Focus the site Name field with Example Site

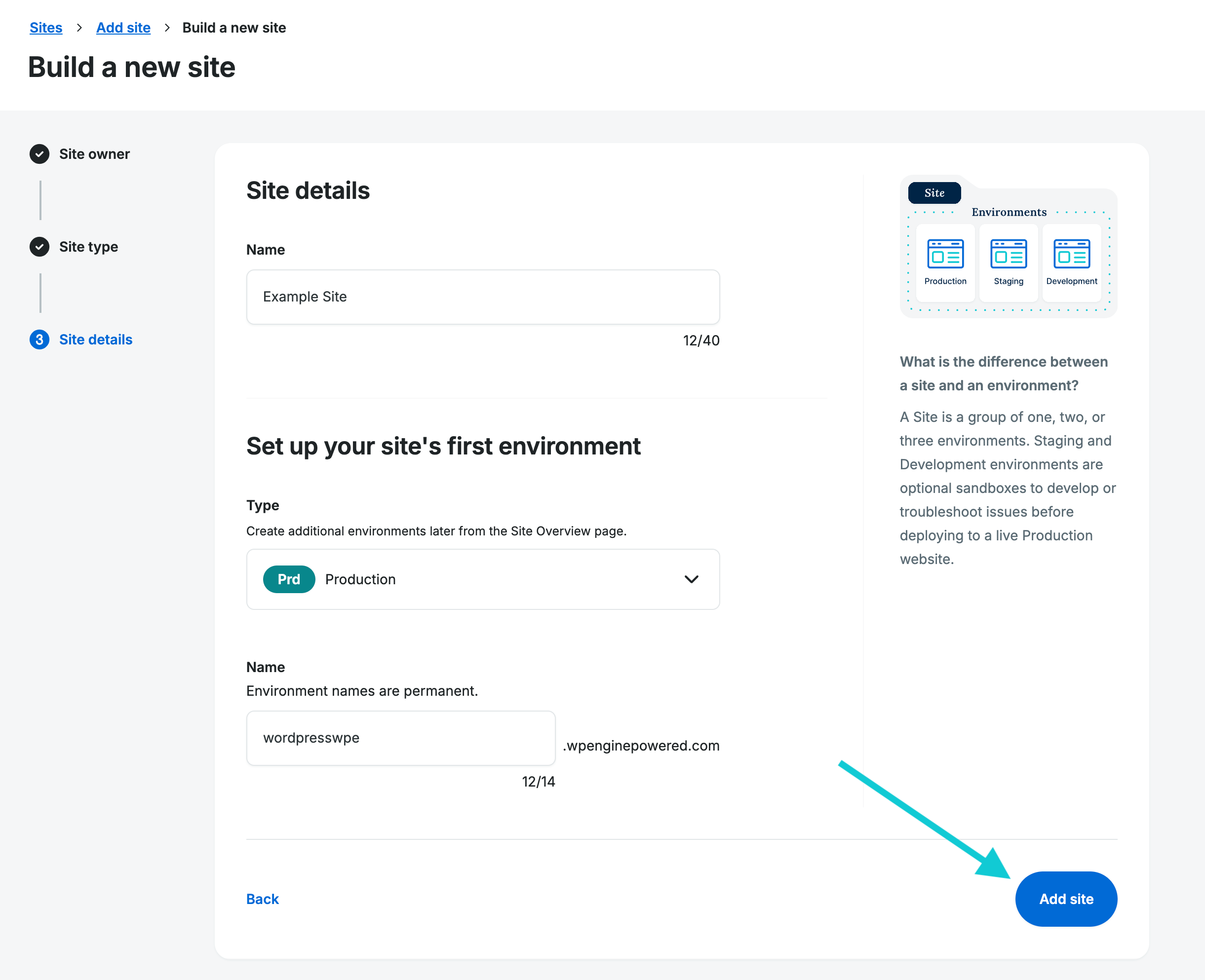click(x=483, y=297)
